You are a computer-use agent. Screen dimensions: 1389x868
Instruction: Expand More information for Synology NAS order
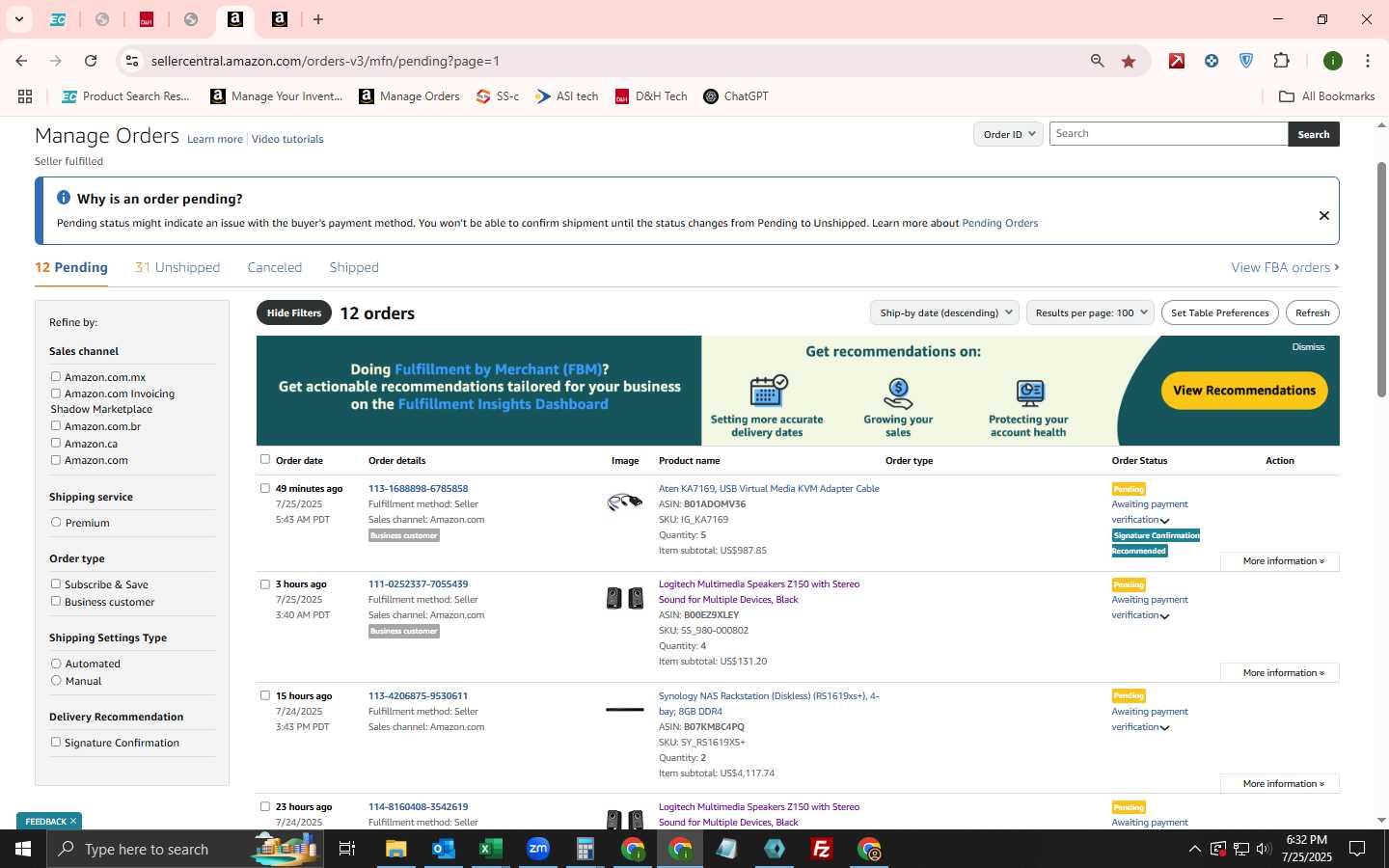click(1280, 784)
